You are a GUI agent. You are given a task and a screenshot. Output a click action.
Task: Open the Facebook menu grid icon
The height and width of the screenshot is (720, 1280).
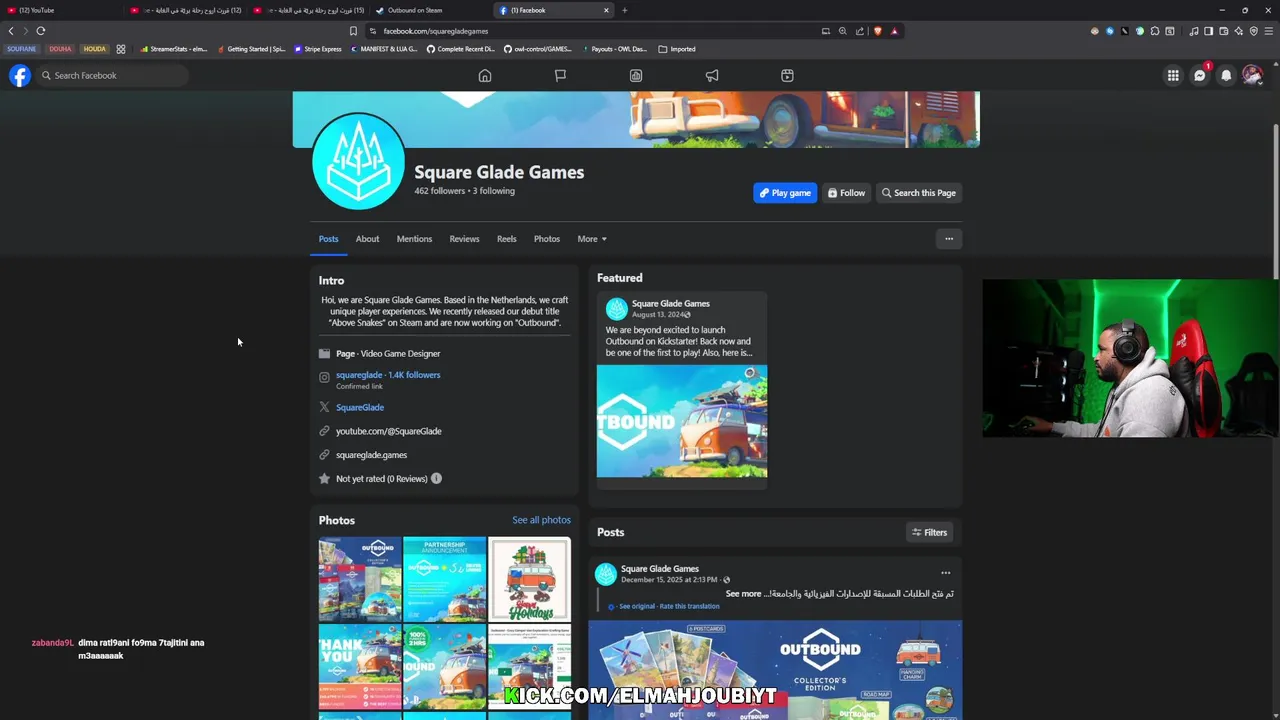pos(1173,75)
